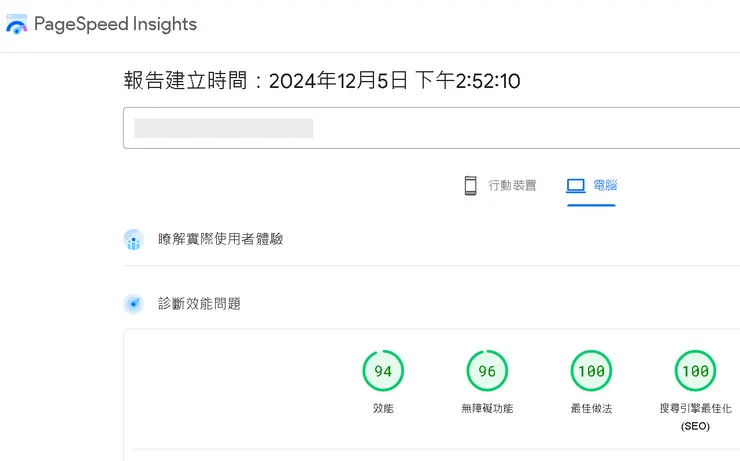Viewport: 740px width, 461px height.
Task: Click the 搜尋引擎最佳化 (SEO) label
Action: tap(695, 416)
